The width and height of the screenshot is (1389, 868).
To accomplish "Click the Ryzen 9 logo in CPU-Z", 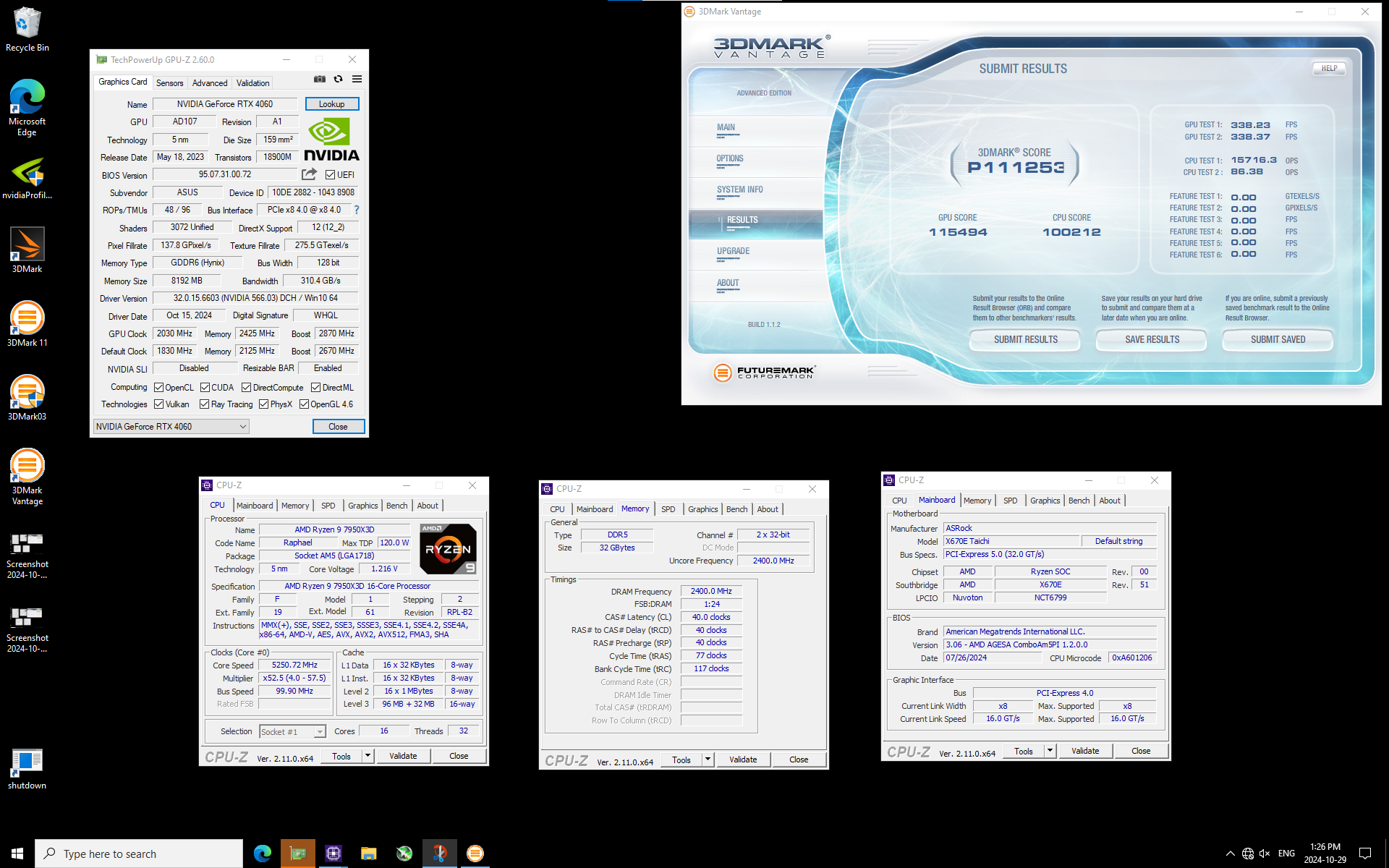I will [448, 549].
